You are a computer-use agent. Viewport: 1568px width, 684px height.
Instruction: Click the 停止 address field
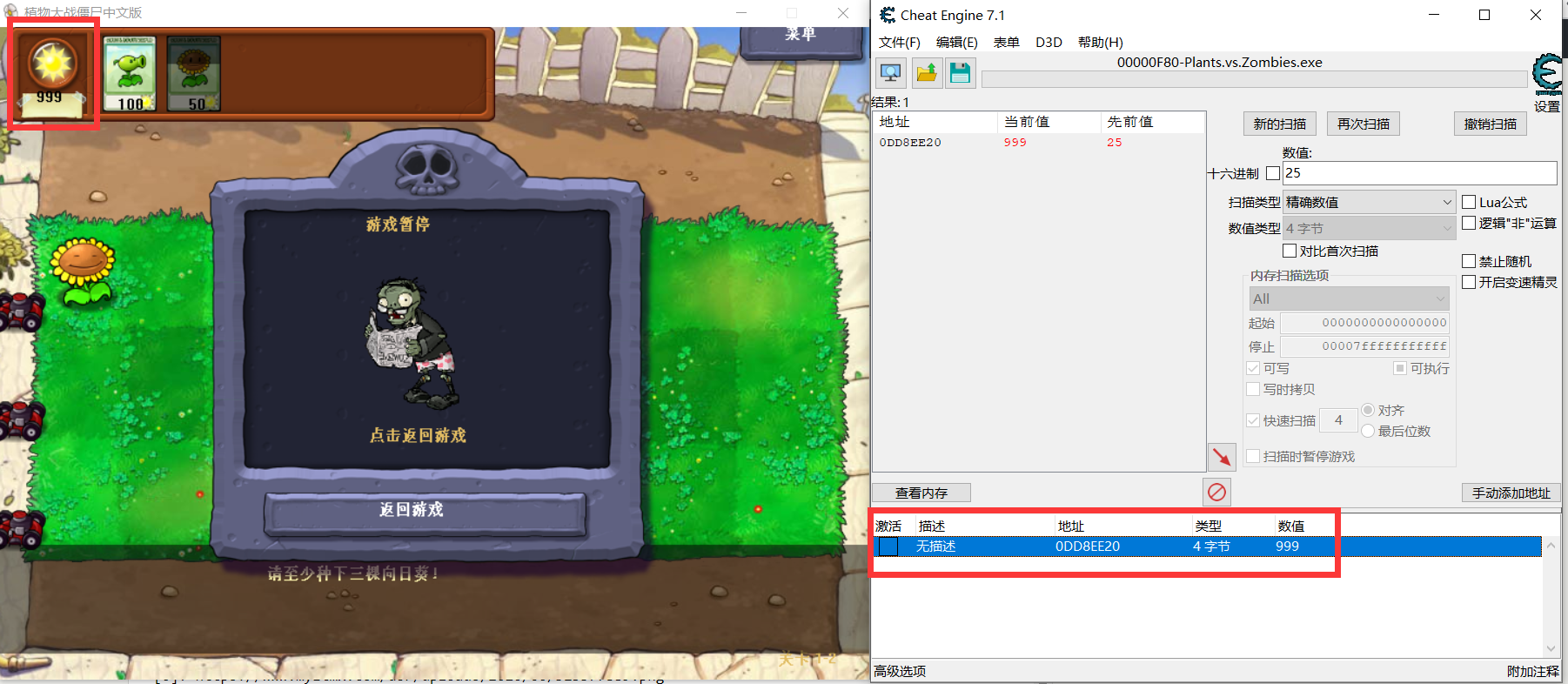(x=1365, y=345)
